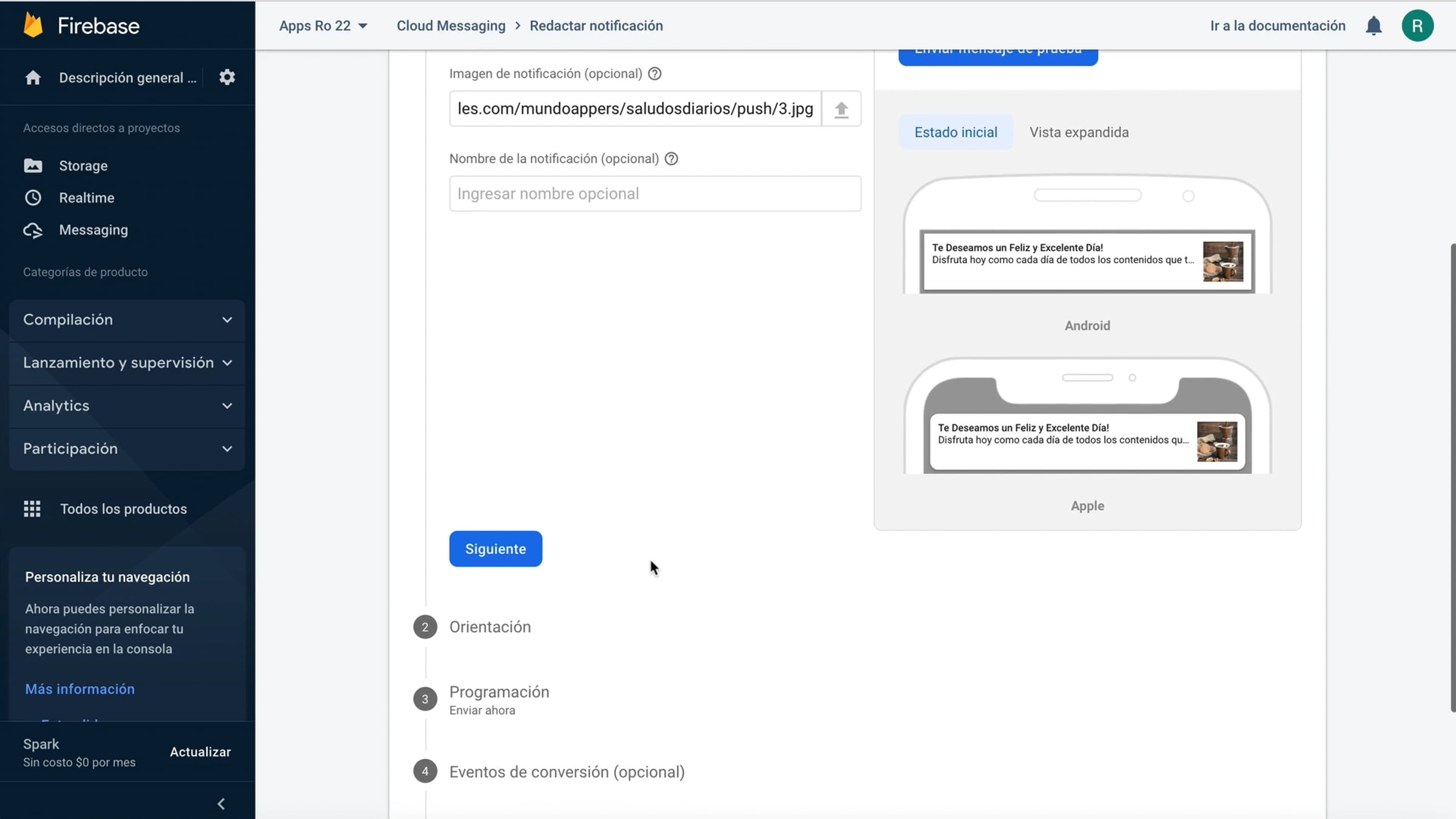Click the Firebase flame logo

(x=33, y=25)
